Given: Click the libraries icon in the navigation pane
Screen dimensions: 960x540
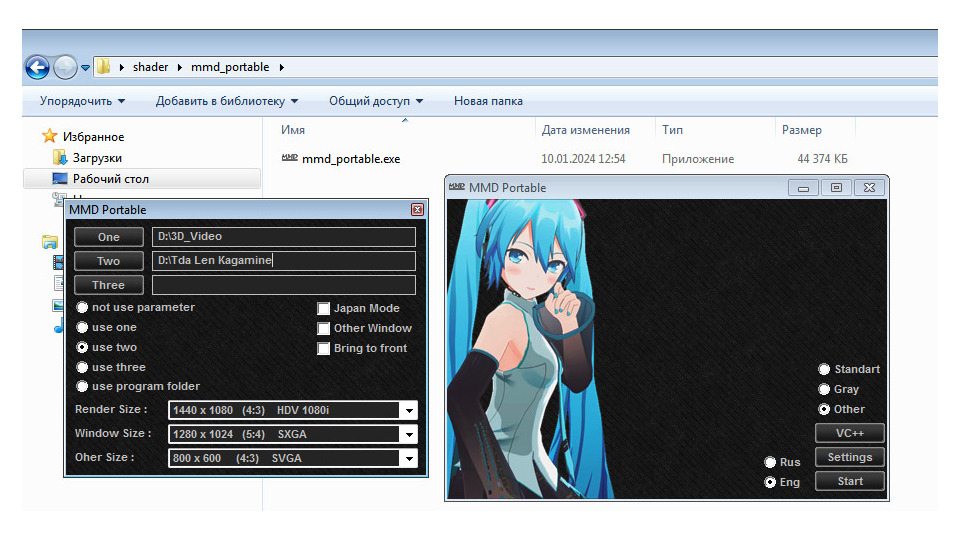Looking at the screenshot, I should [x=50, y=242].
